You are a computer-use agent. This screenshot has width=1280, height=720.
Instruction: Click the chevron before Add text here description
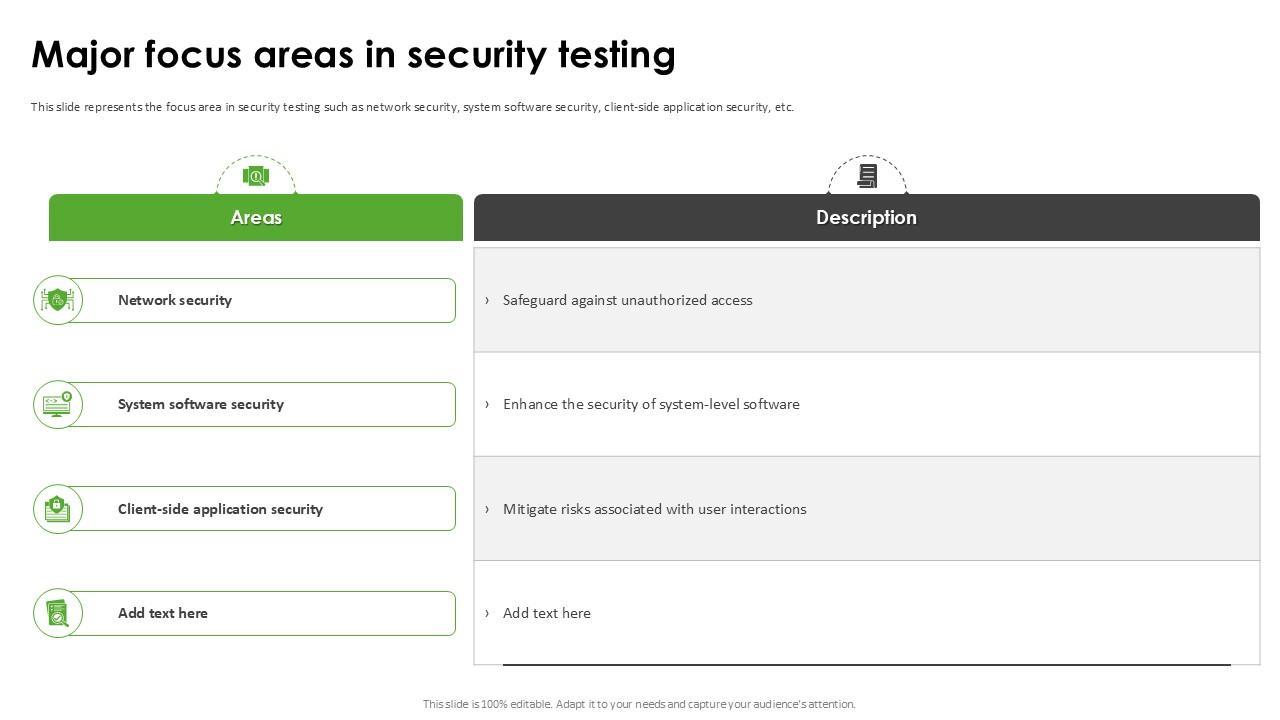[487, 613]
